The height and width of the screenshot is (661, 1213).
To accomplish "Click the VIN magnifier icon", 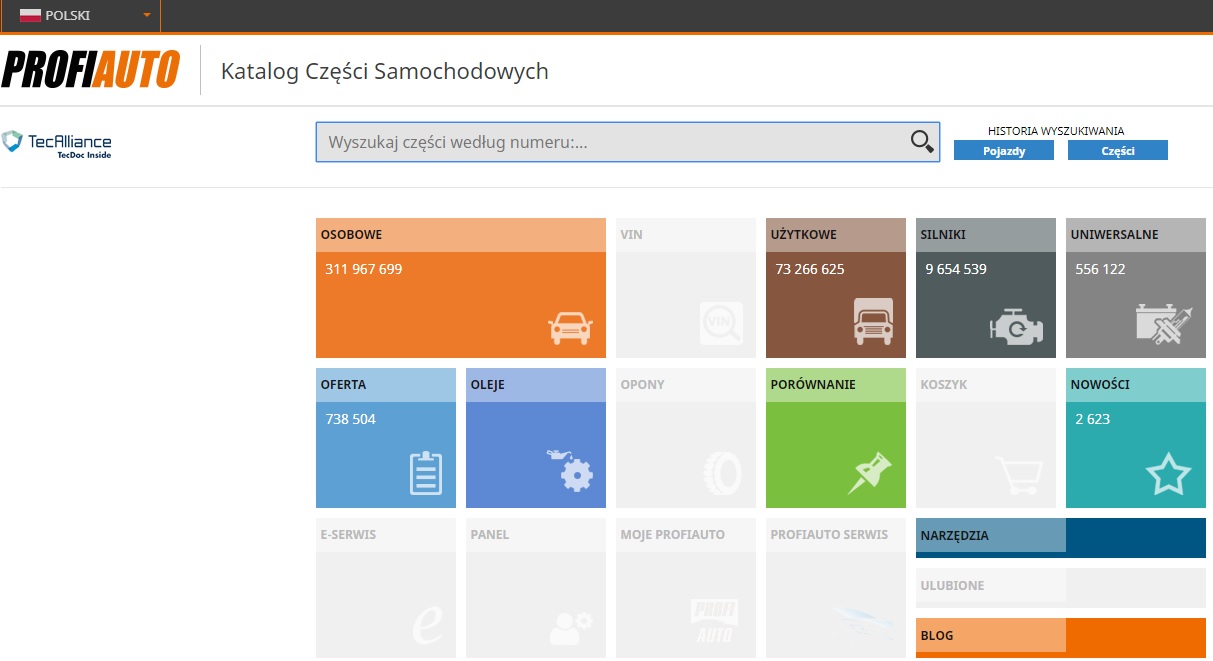I will pos(721,323).
